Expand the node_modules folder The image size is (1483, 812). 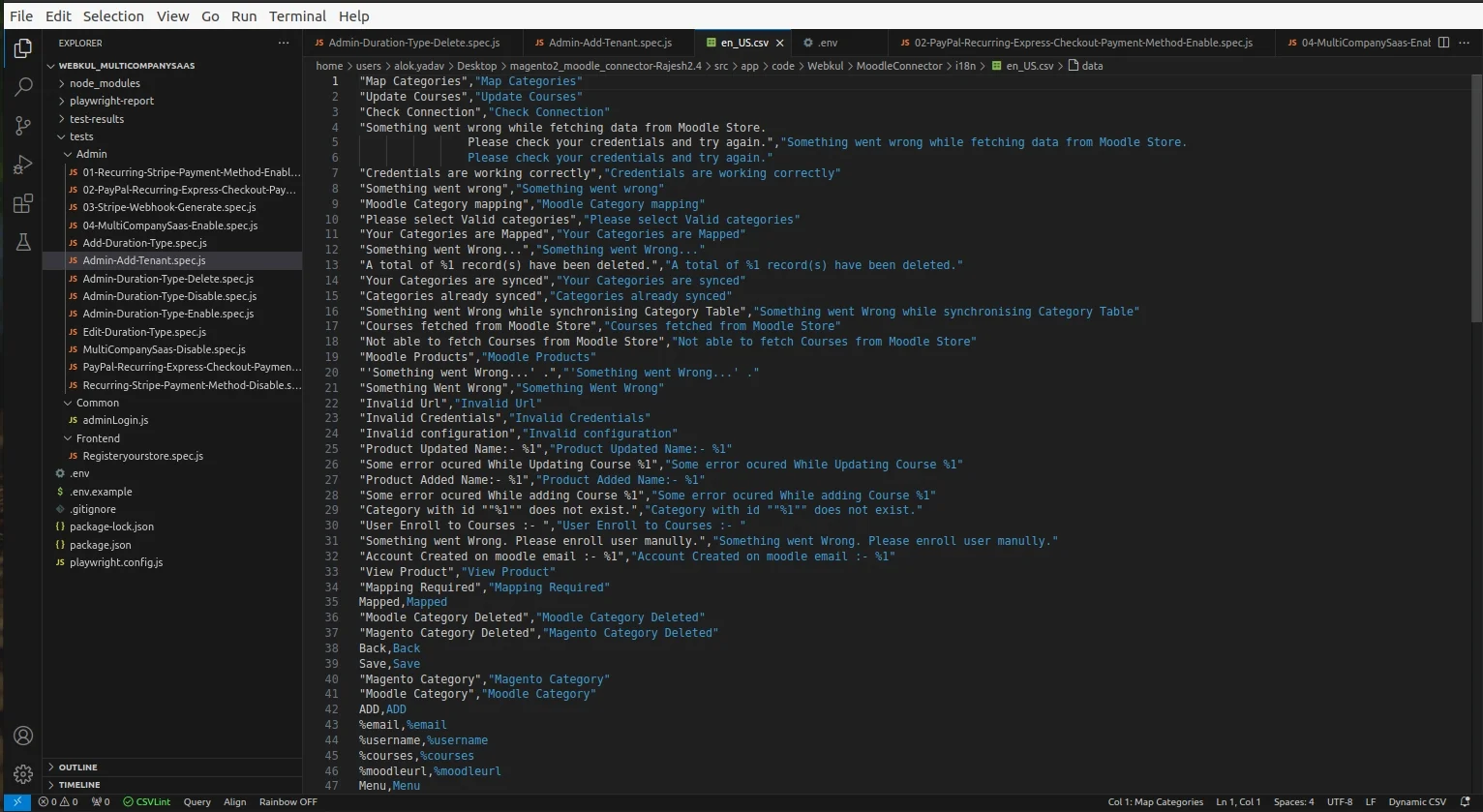pos(105,83)
